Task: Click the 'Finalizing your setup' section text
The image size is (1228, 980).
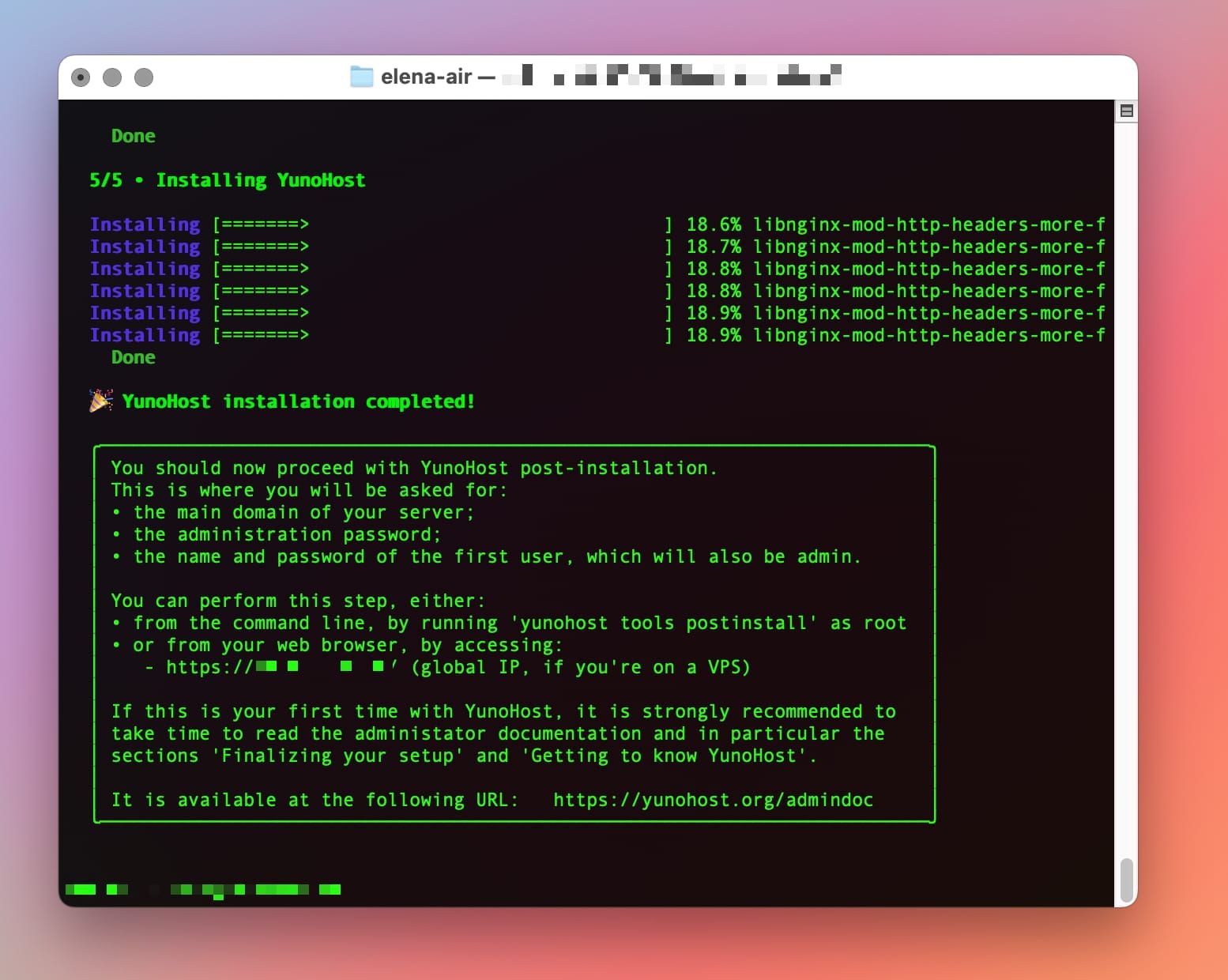Action: [338, 755]
